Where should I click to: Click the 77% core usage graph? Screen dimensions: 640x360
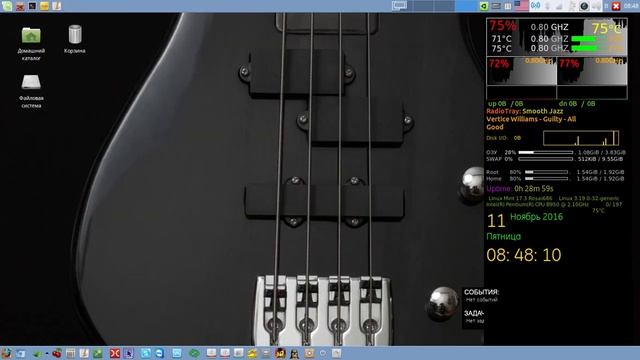click(592, 71)
